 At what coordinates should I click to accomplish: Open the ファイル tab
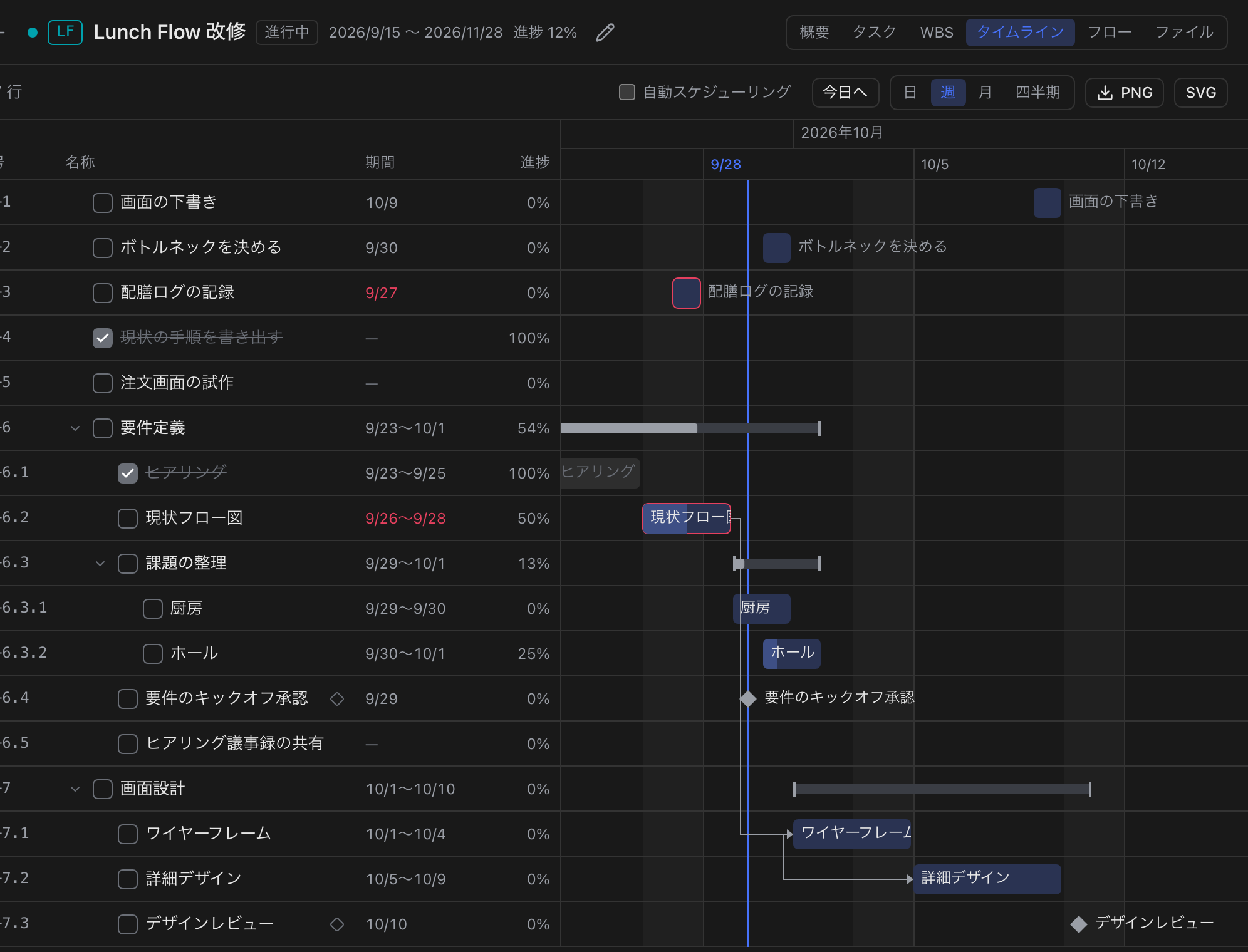pyautogui.click(x=1184, y=33)
